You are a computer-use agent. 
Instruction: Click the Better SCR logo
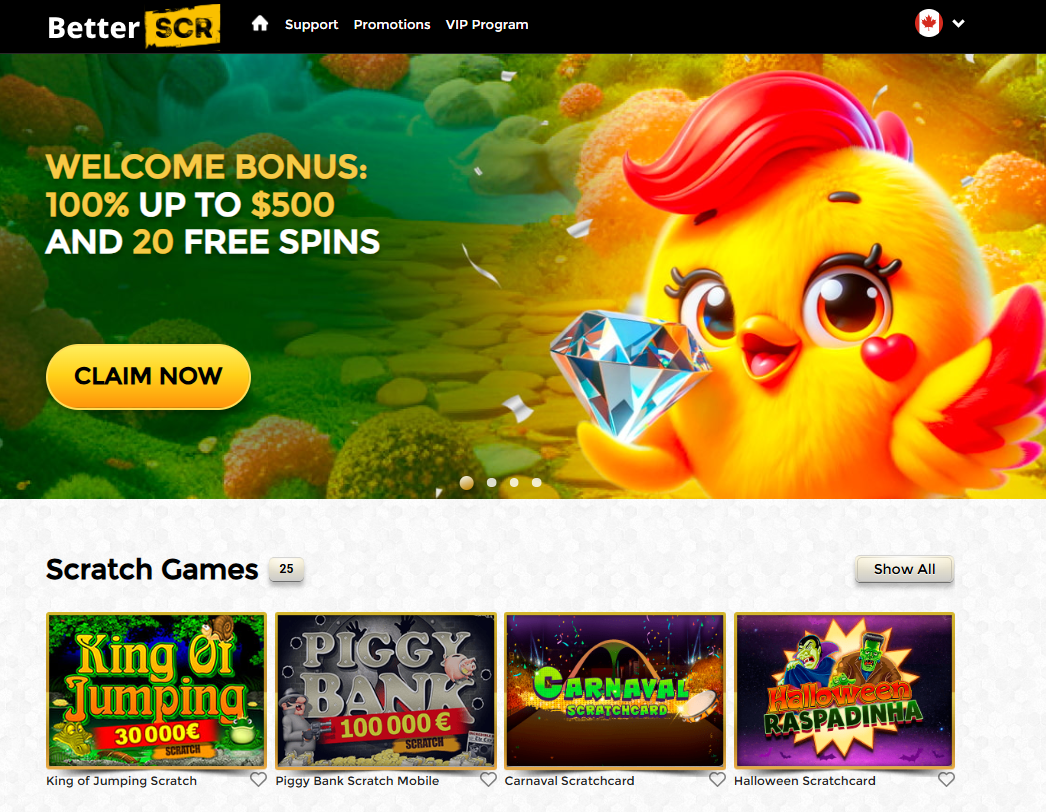133,27
